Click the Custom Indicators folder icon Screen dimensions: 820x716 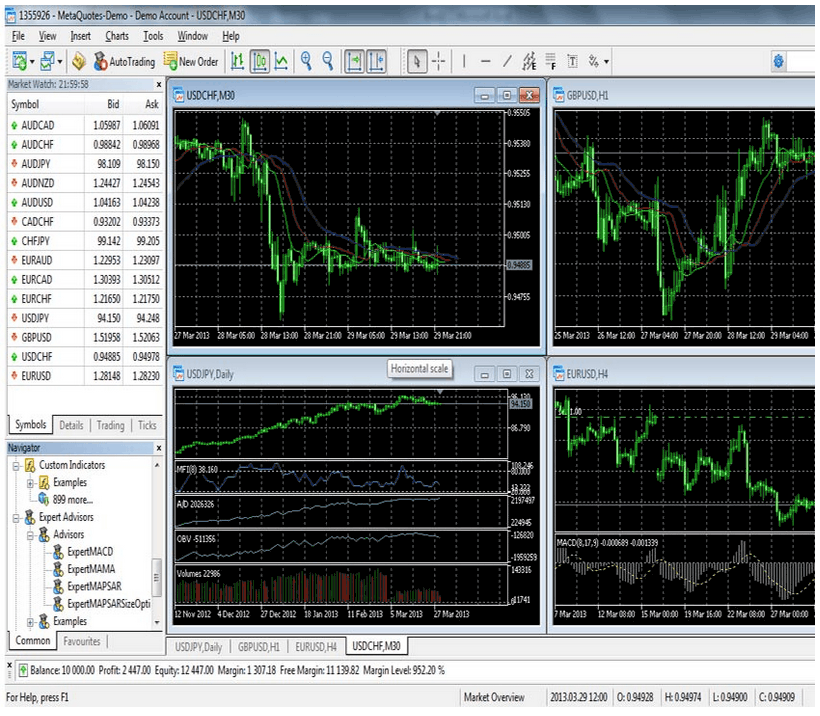pyautogui.click(x=30, y=465)
